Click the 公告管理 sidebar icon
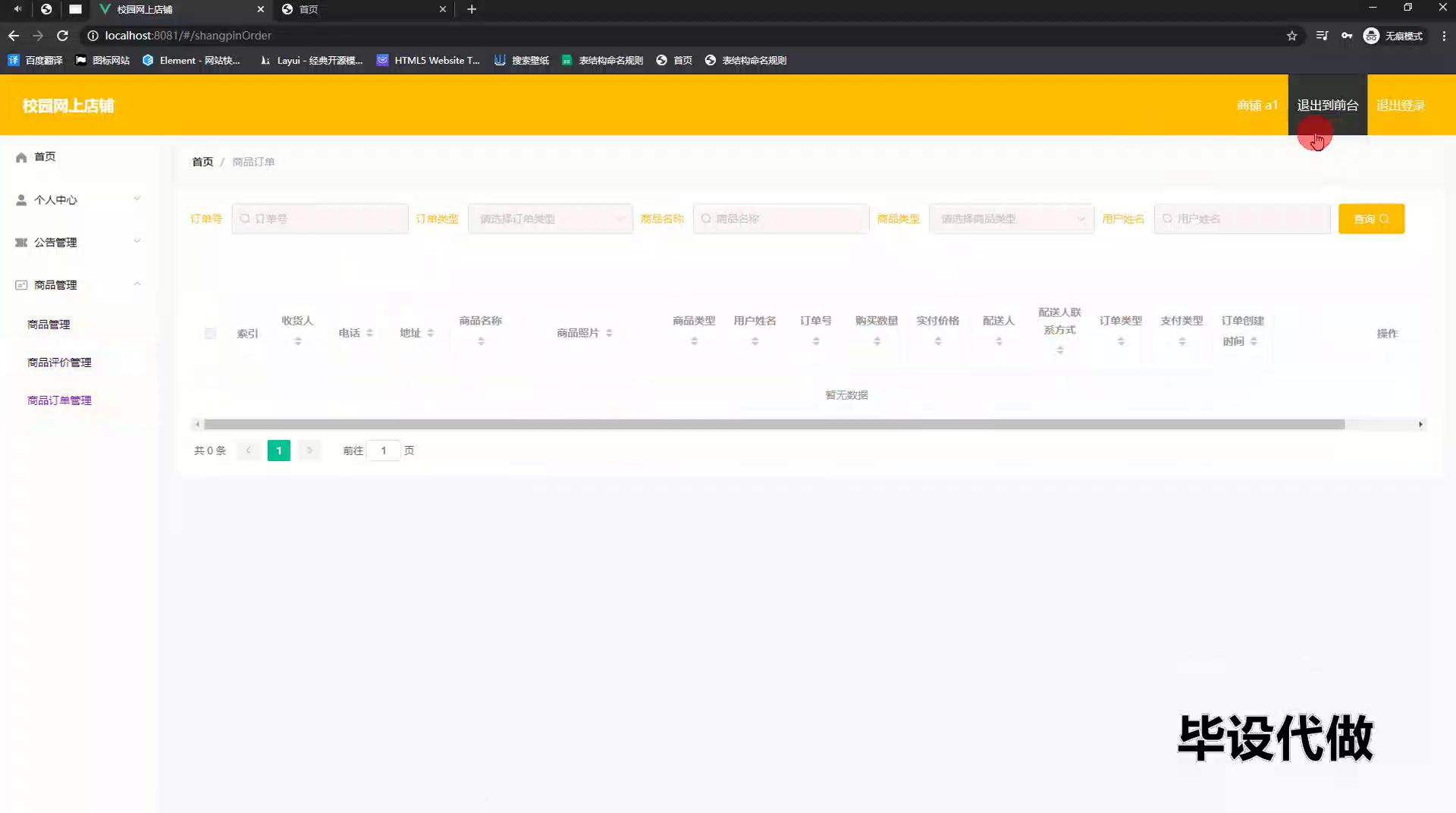Image resolution: width=1456 pixels, height=813 pixels. 21,243
